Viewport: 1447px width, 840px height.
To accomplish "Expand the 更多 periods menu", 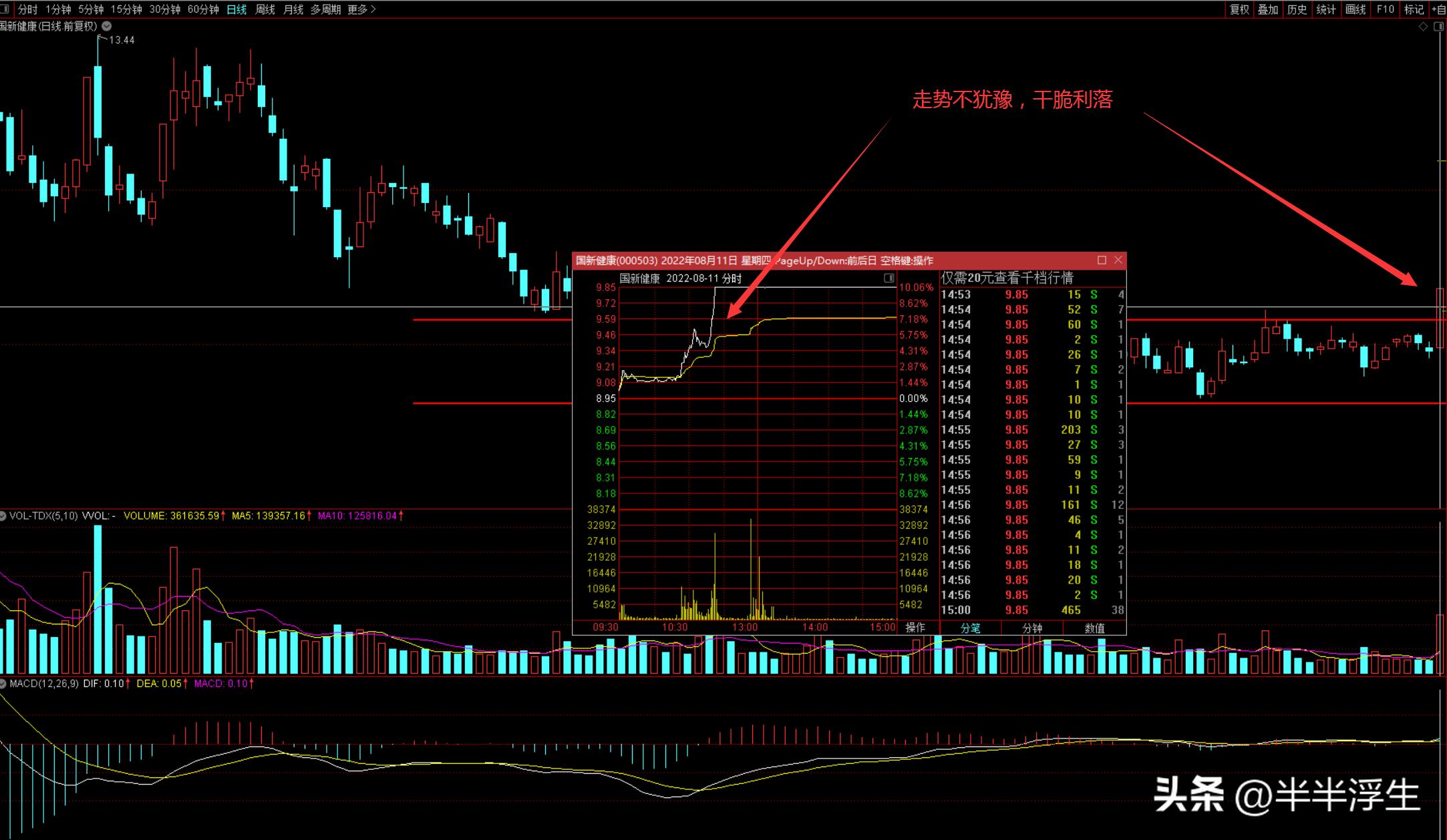I will [x=361, y=9].
